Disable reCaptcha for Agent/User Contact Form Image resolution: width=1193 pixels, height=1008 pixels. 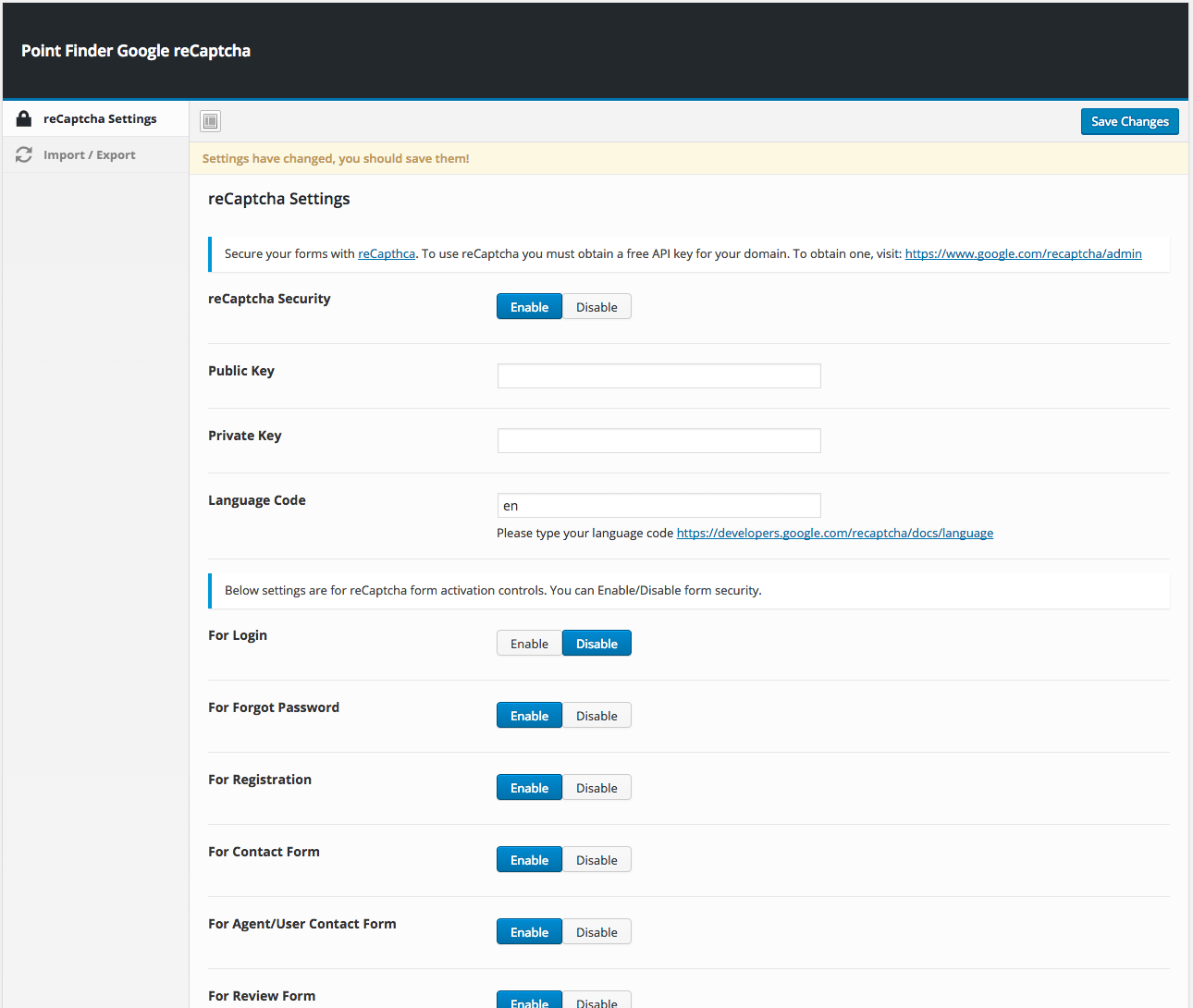point(596,932)
